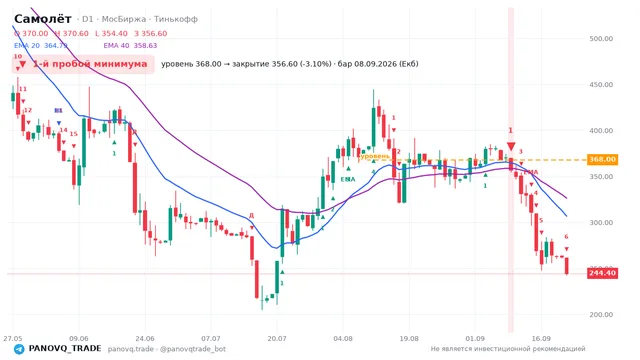Click the 09.06 date axis label

(x=79, y=338)
